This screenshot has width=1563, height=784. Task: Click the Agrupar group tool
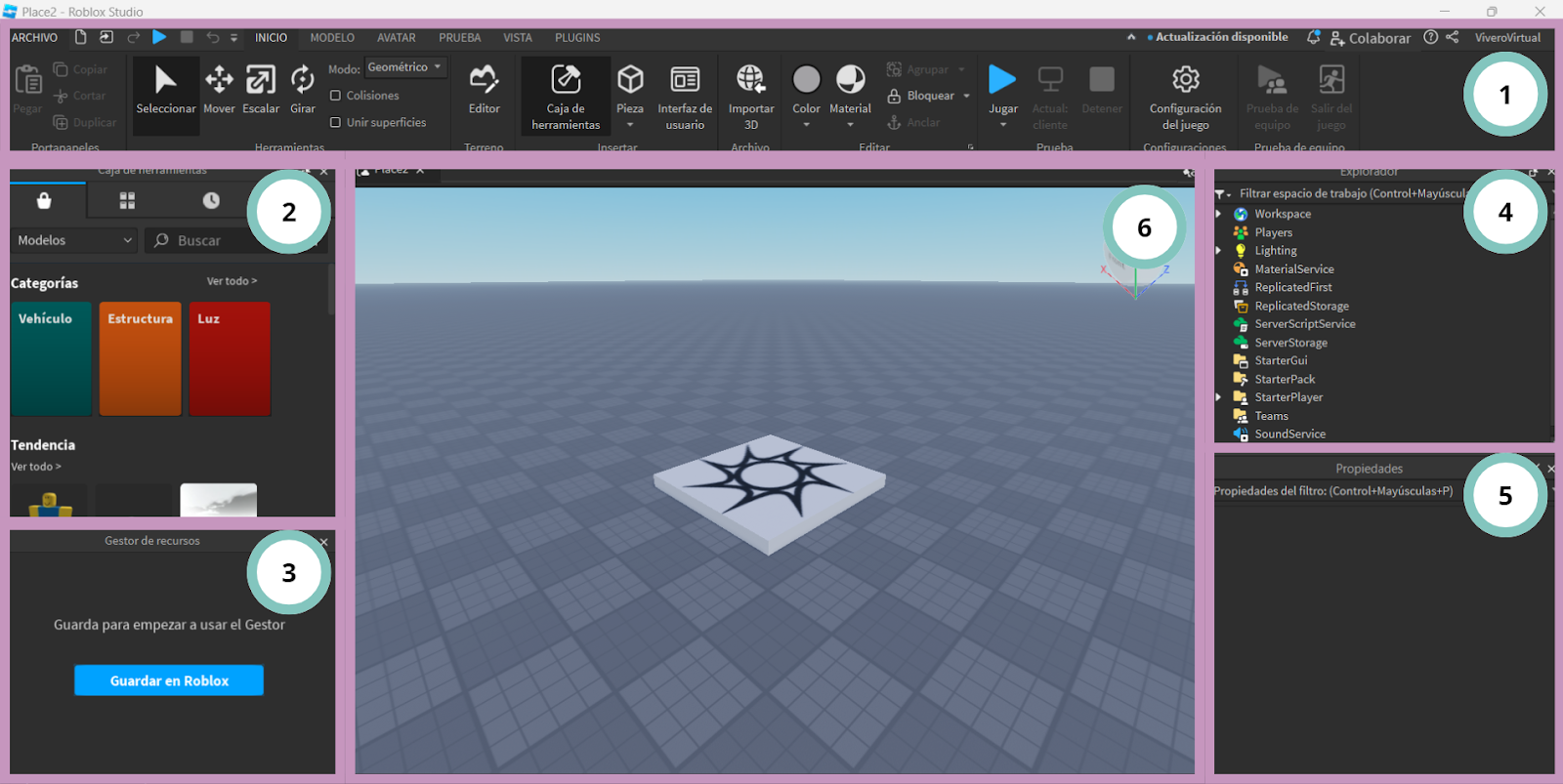(x=917, y=69)
